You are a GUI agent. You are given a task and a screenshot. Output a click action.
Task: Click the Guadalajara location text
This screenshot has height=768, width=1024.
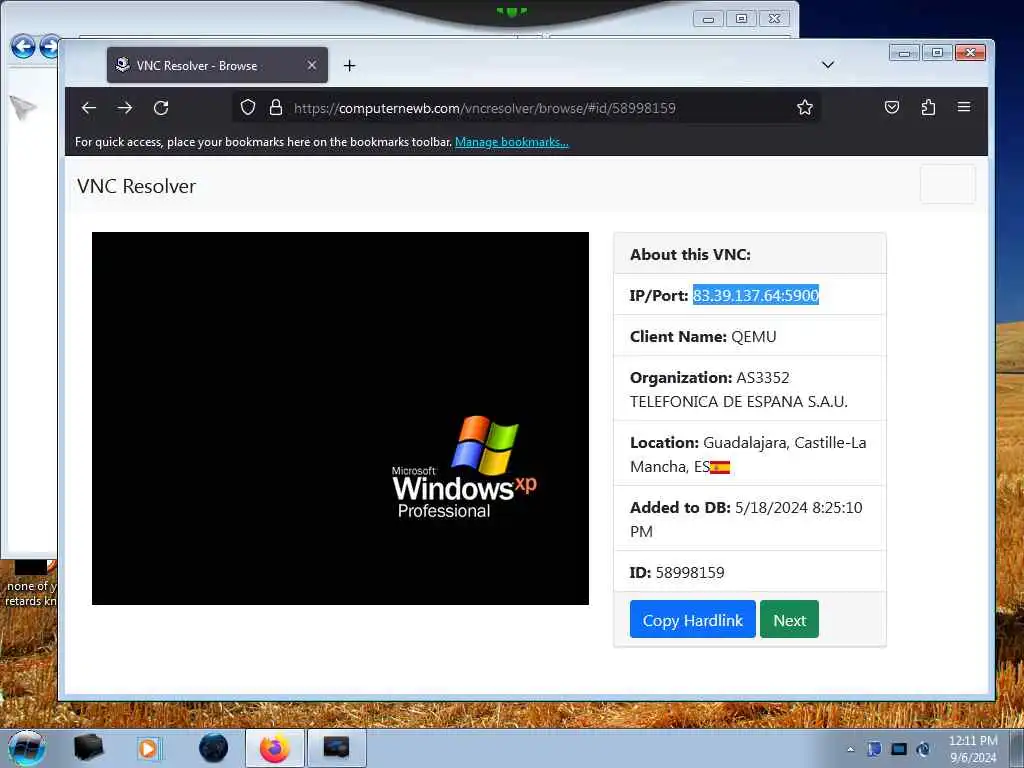(748, 455)
